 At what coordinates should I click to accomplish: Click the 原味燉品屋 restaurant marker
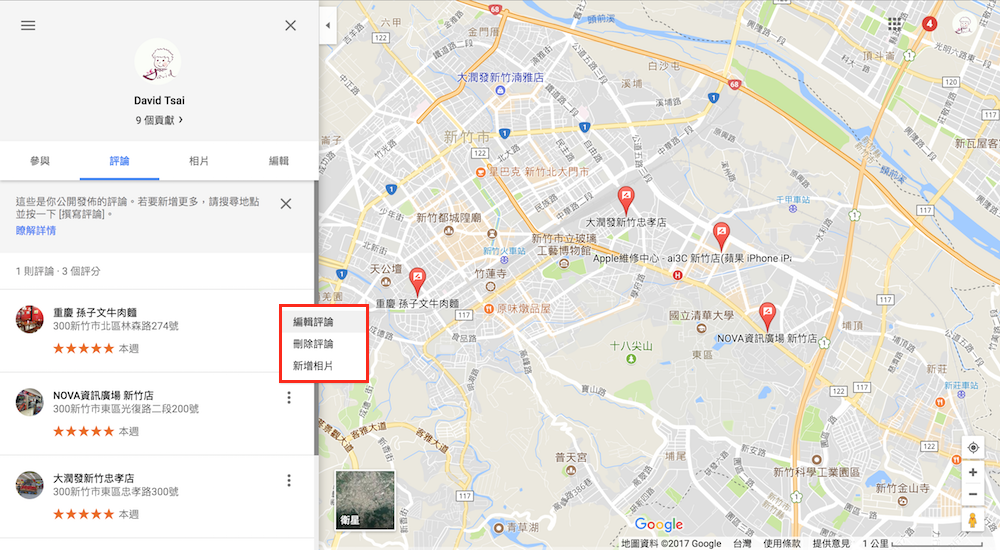tap(489, 309)
